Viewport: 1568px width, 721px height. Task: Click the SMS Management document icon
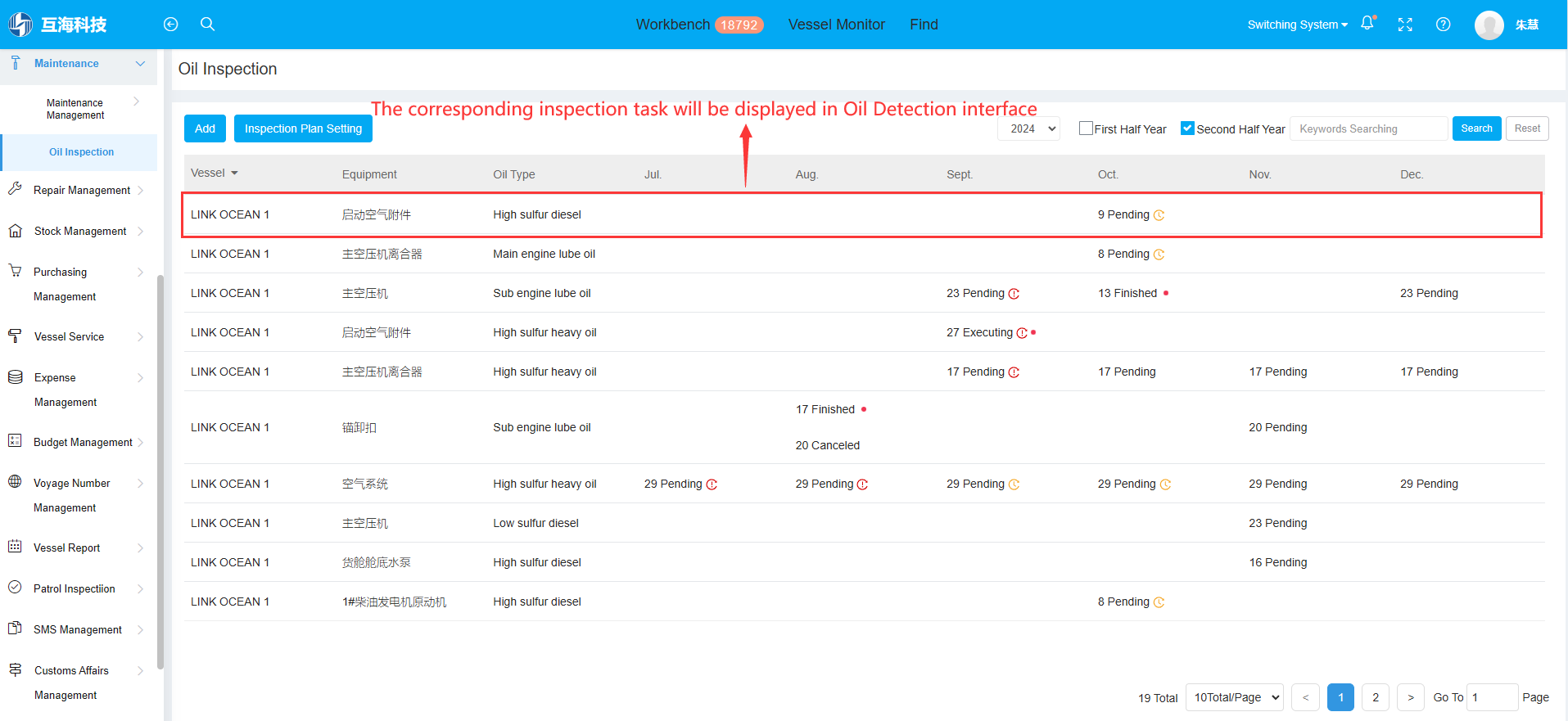15,628
